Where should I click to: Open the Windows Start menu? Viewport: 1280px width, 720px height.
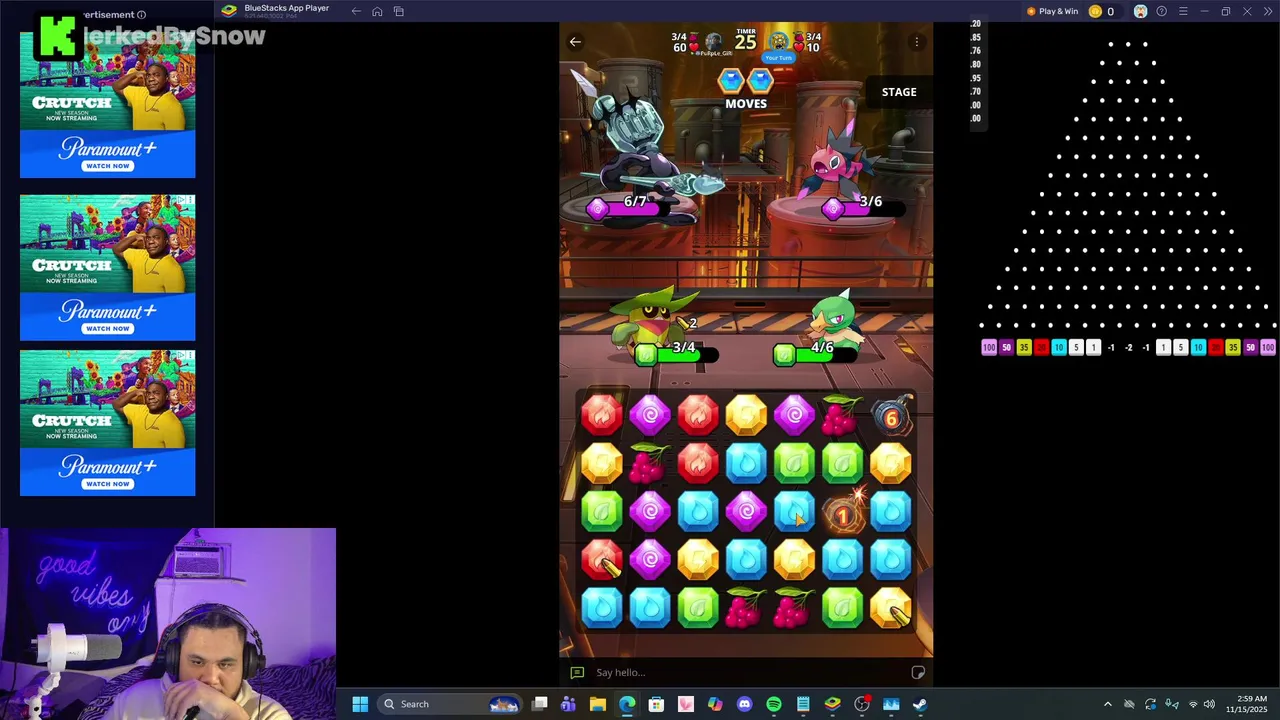[360, 704]
